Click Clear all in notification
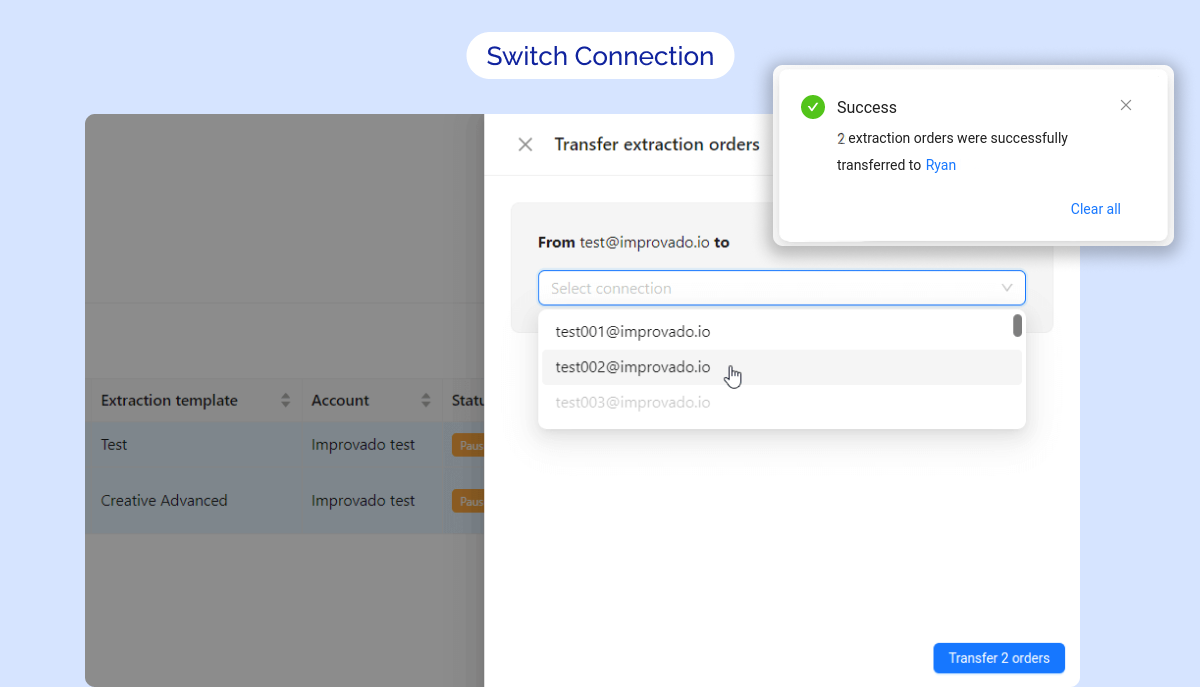 [1095, 209]
